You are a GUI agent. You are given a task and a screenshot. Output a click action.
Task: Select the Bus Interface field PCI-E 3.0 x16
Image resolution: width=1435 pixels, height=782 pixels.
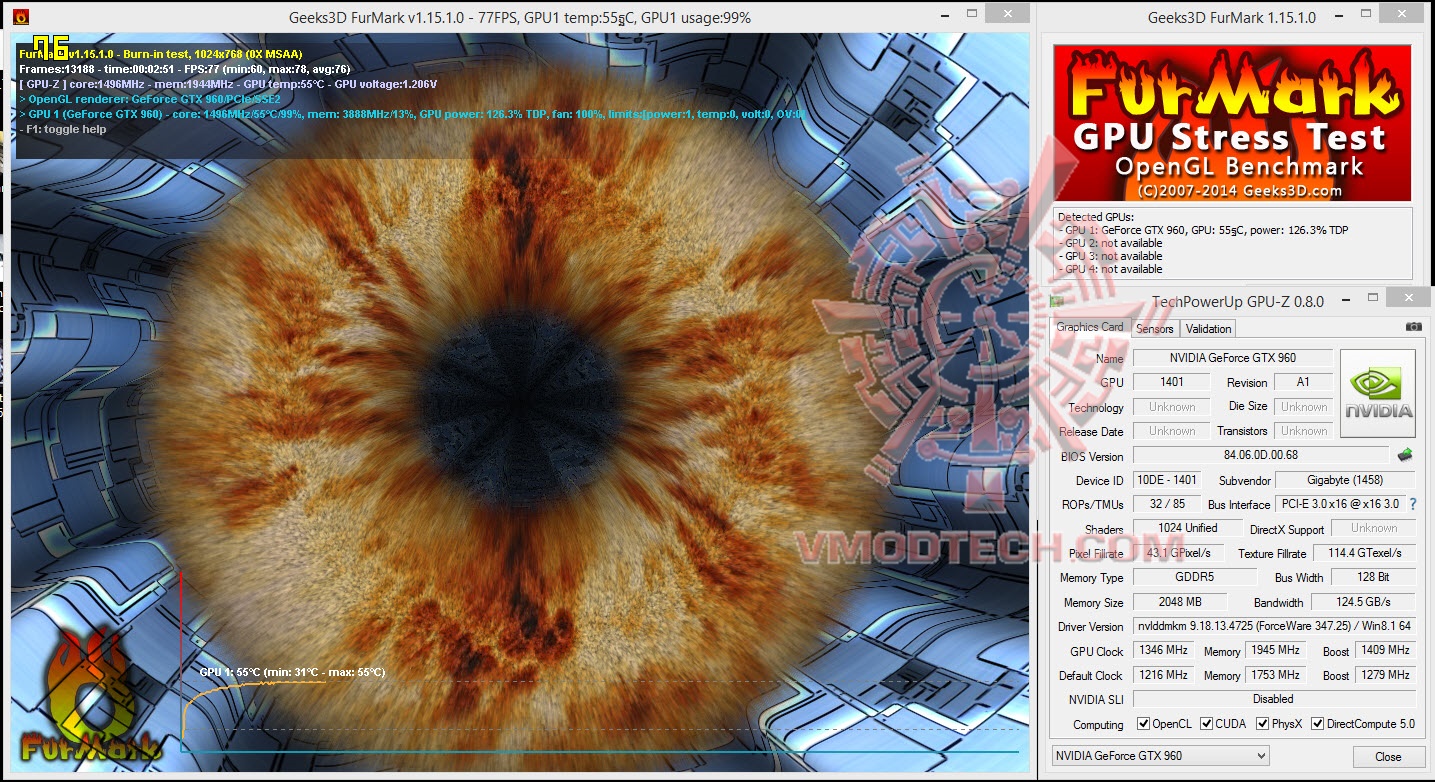click(1339, 504)
